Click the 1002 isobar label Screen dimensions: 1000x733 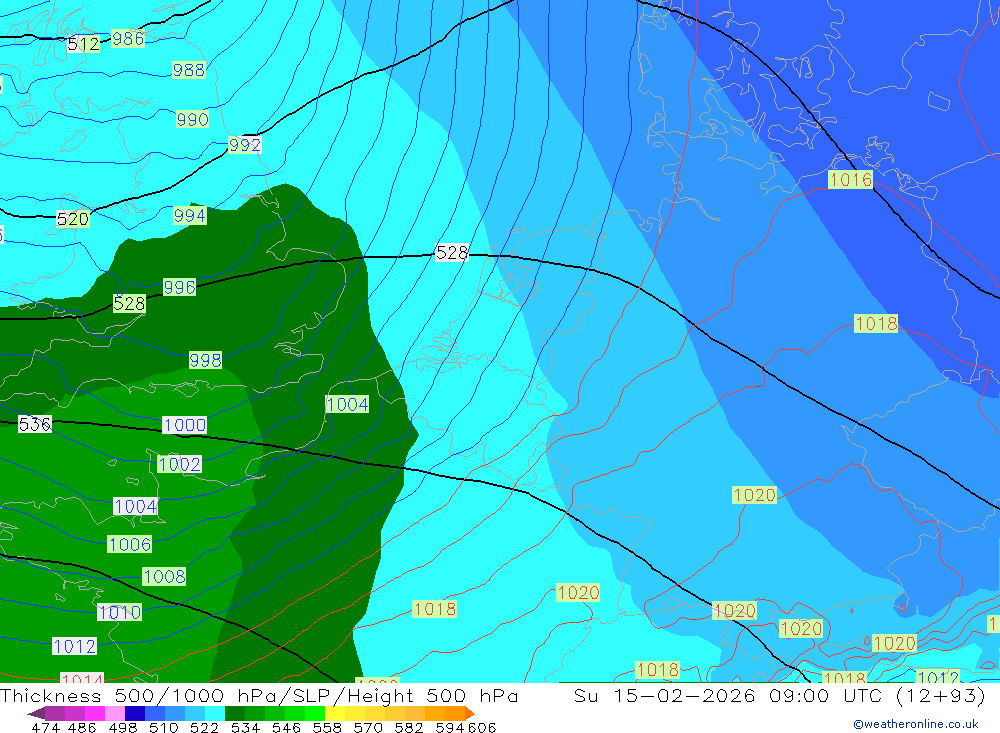tap(179, 464)
